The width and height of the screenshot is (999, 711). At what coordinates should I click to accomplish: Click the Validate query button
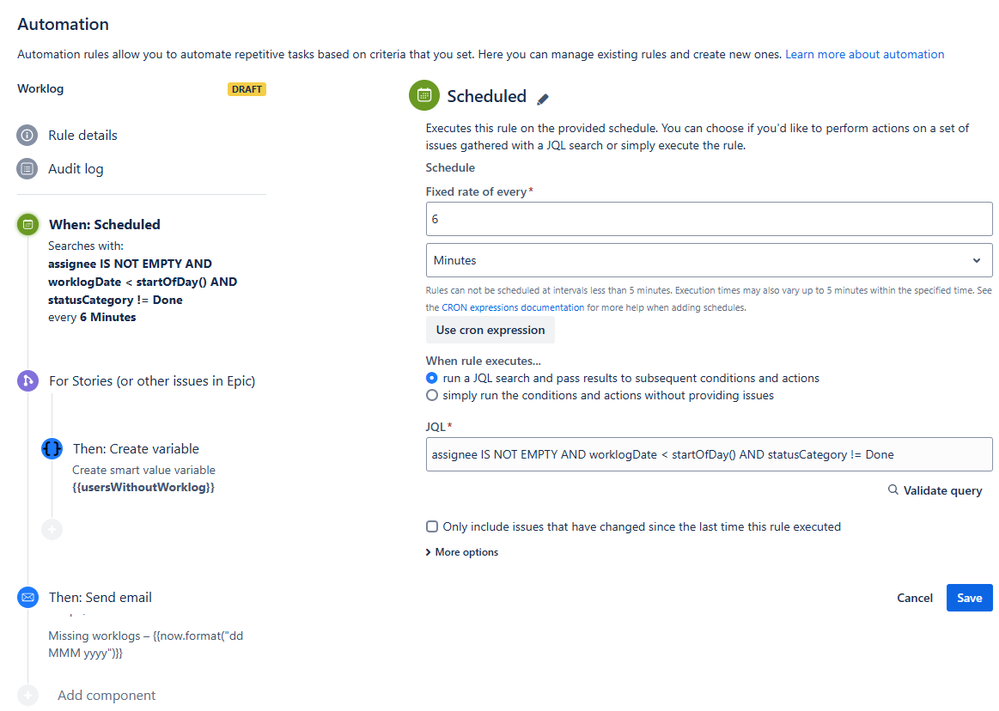coord(935,491)
